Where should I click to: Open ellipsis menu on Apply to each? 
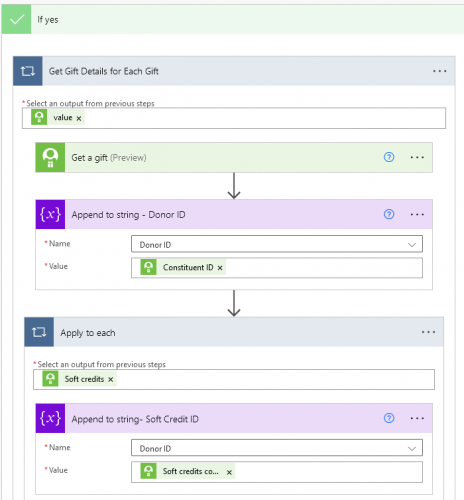point(428,332)
